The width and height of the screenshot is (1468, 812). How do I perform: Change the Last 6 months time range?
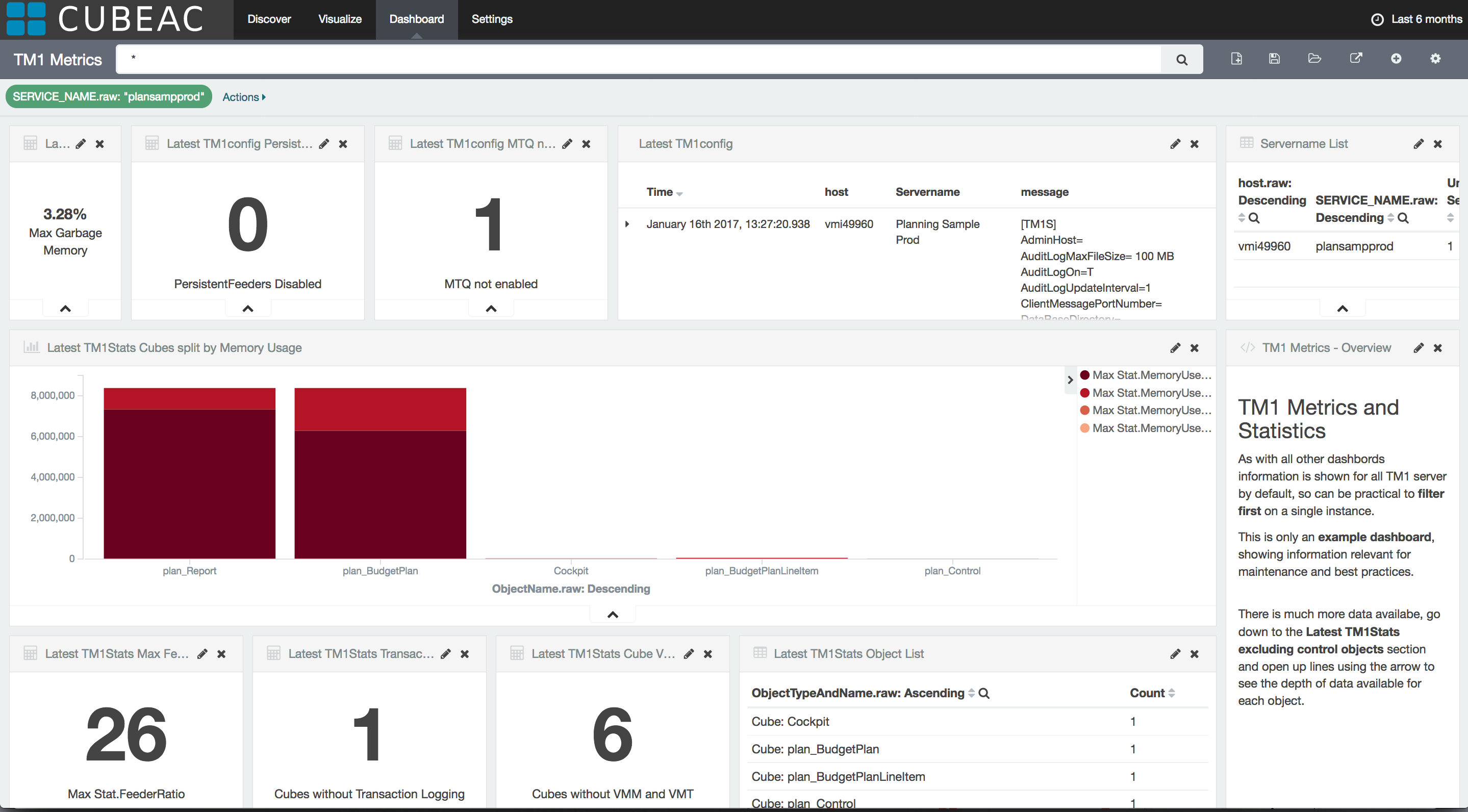(x=1426, y=19)
